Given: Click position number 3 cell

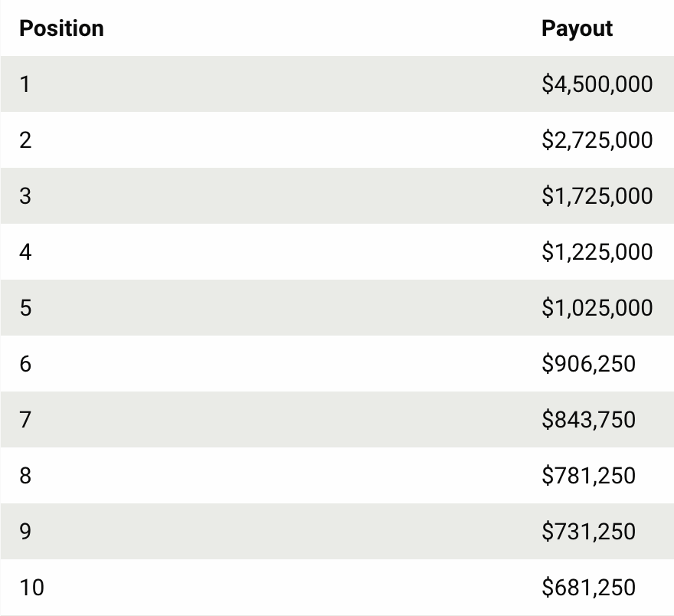Looking at the screenshot, I should 25,196.
